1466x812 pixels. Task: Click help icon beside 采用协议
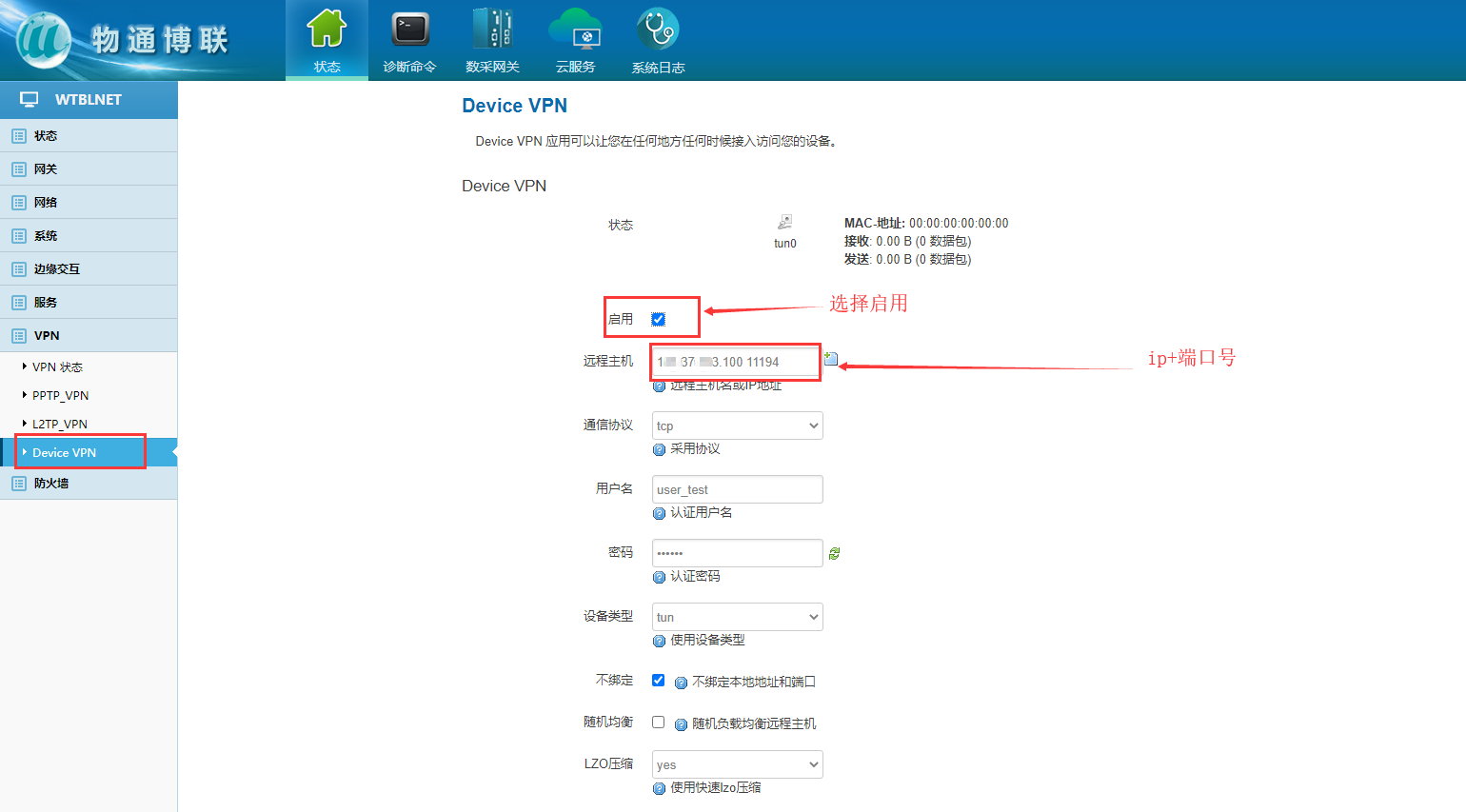[659, 449]
